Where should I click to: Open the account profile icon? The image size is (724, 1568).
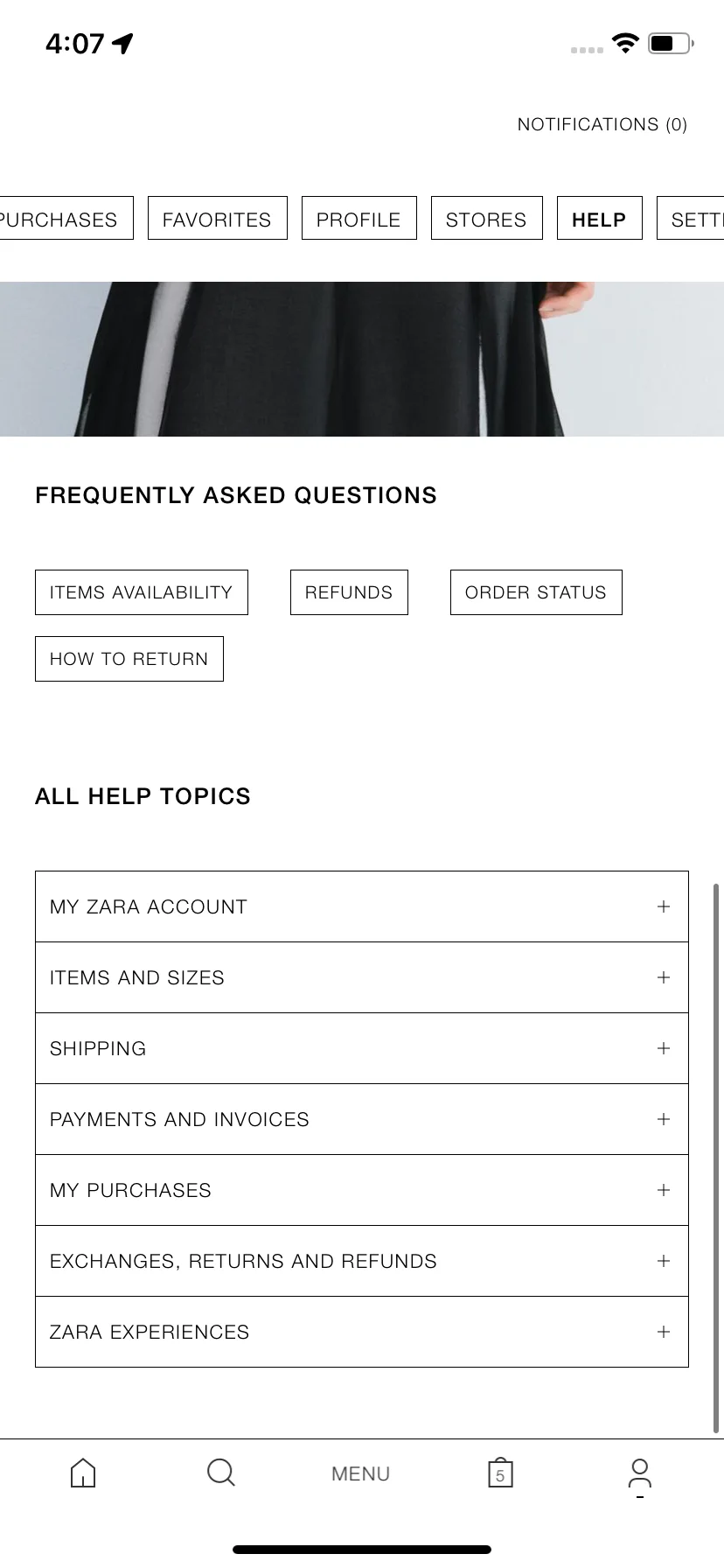point(640,1473)
